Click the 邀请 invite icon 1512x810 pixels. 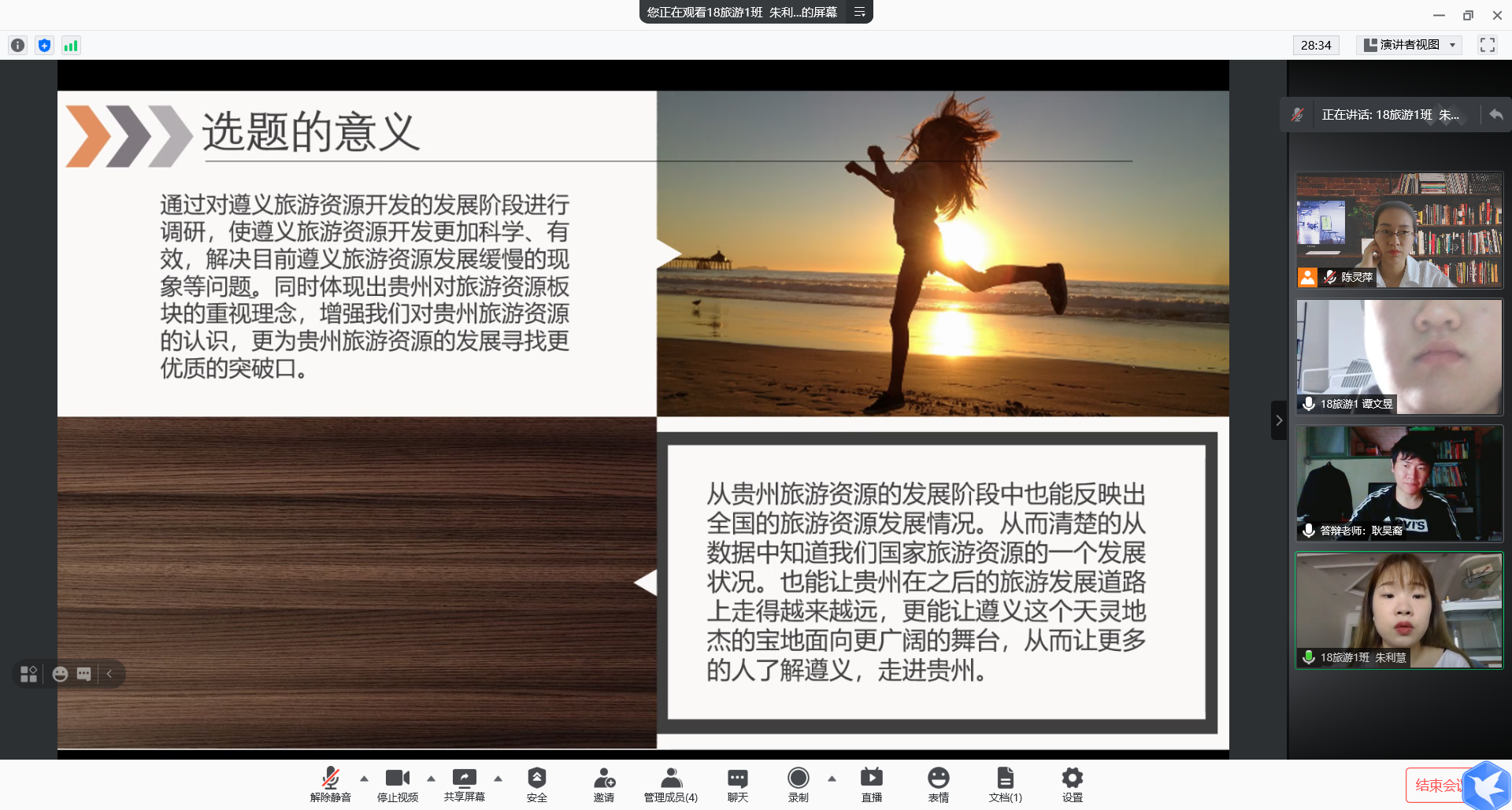603,779
